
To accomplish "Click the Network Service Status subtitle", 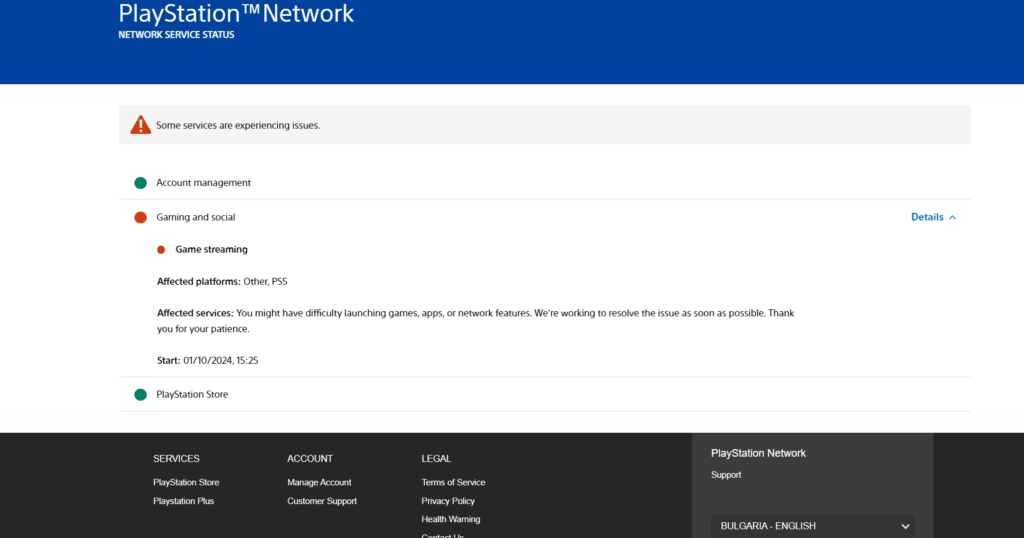I will click(x=176, y=35).
